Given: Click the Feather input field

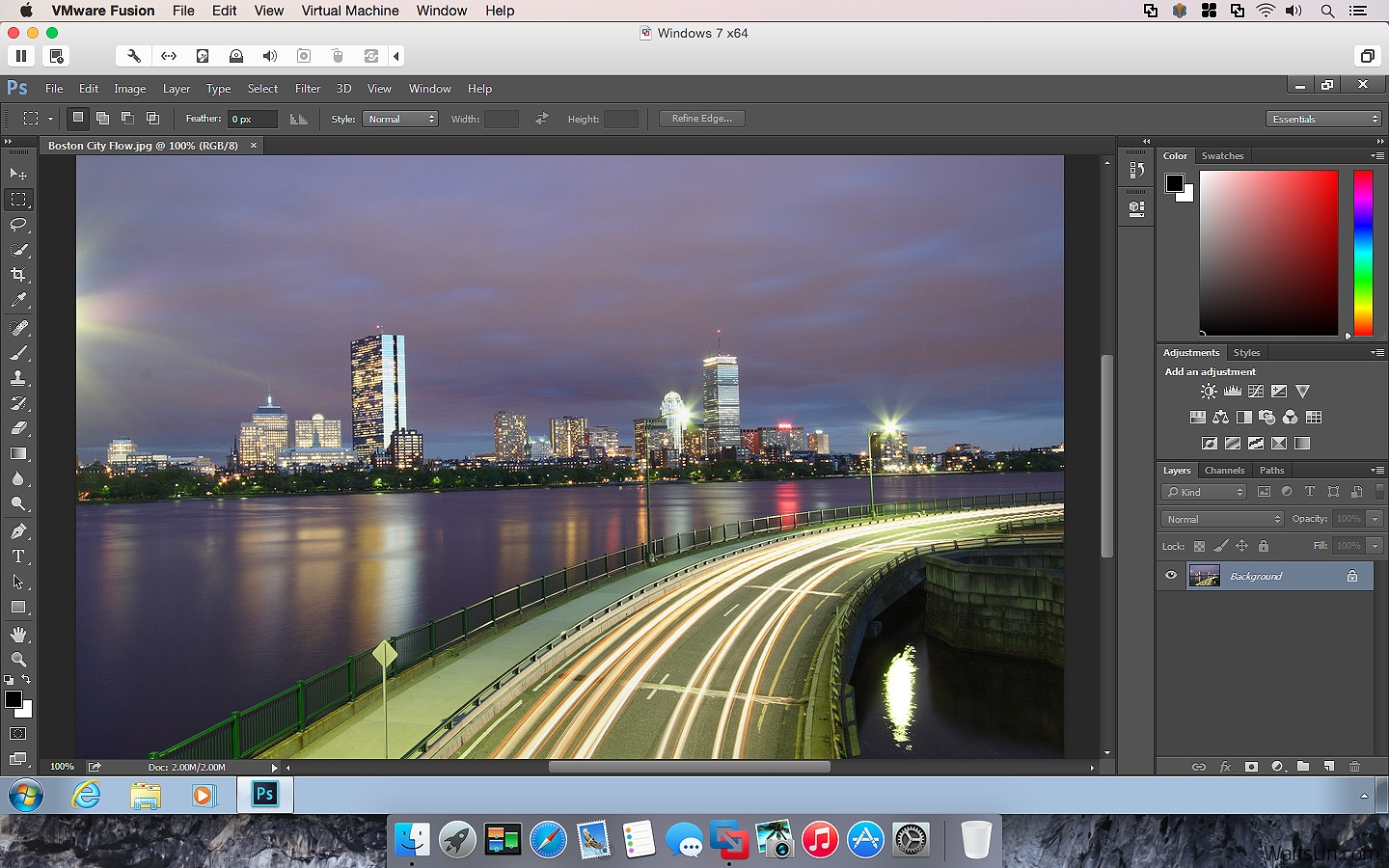Looking at the screenshot, I should tap(253, 119).
